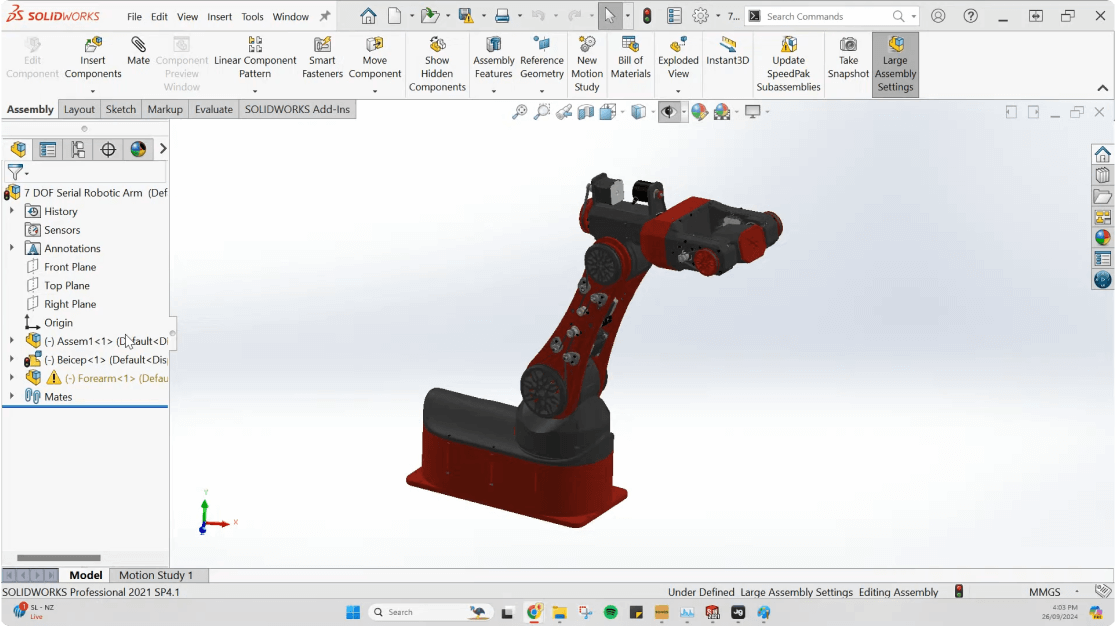Click the Save icon in top toolbar
Image resolution: width=1116 pixels, height=626 pixels.
pos(465,16)
